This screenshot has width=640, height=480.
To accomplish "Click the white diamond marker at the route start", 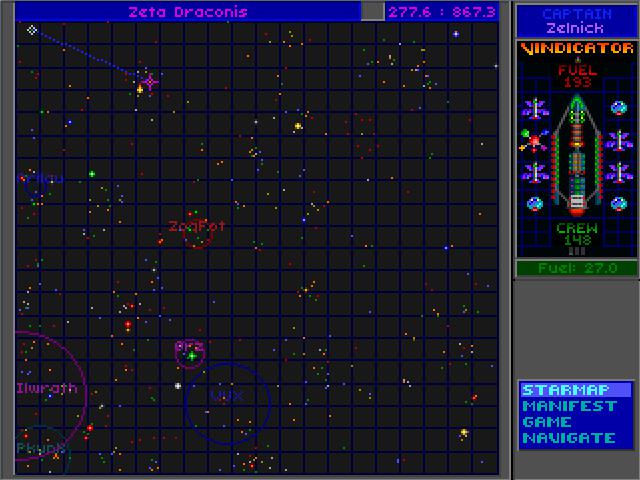I will pyautogui.click(x=32, y=30).
